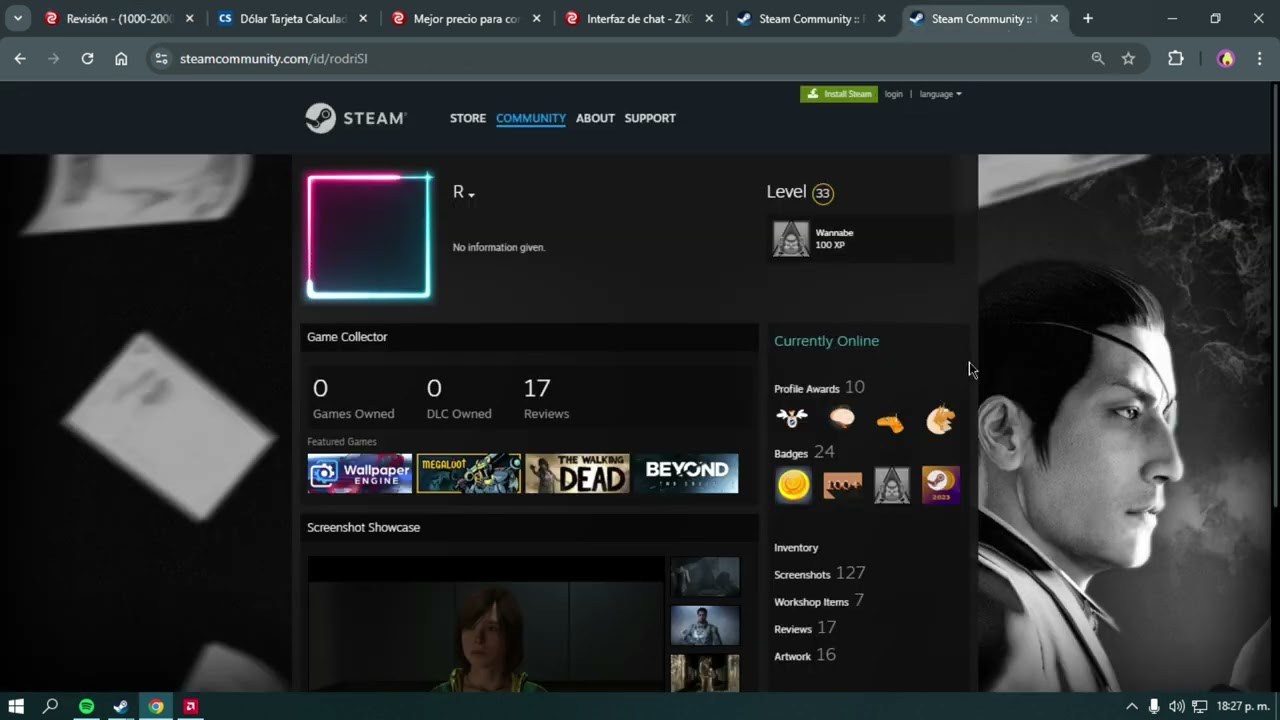Click the grey pyramid figure badge in Badges row

[x=892, y=485]
